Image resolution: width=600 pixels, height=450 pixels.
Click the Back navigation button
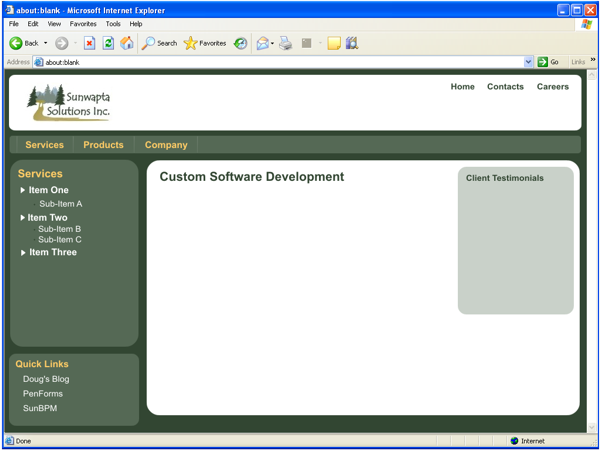pos(24,43)
